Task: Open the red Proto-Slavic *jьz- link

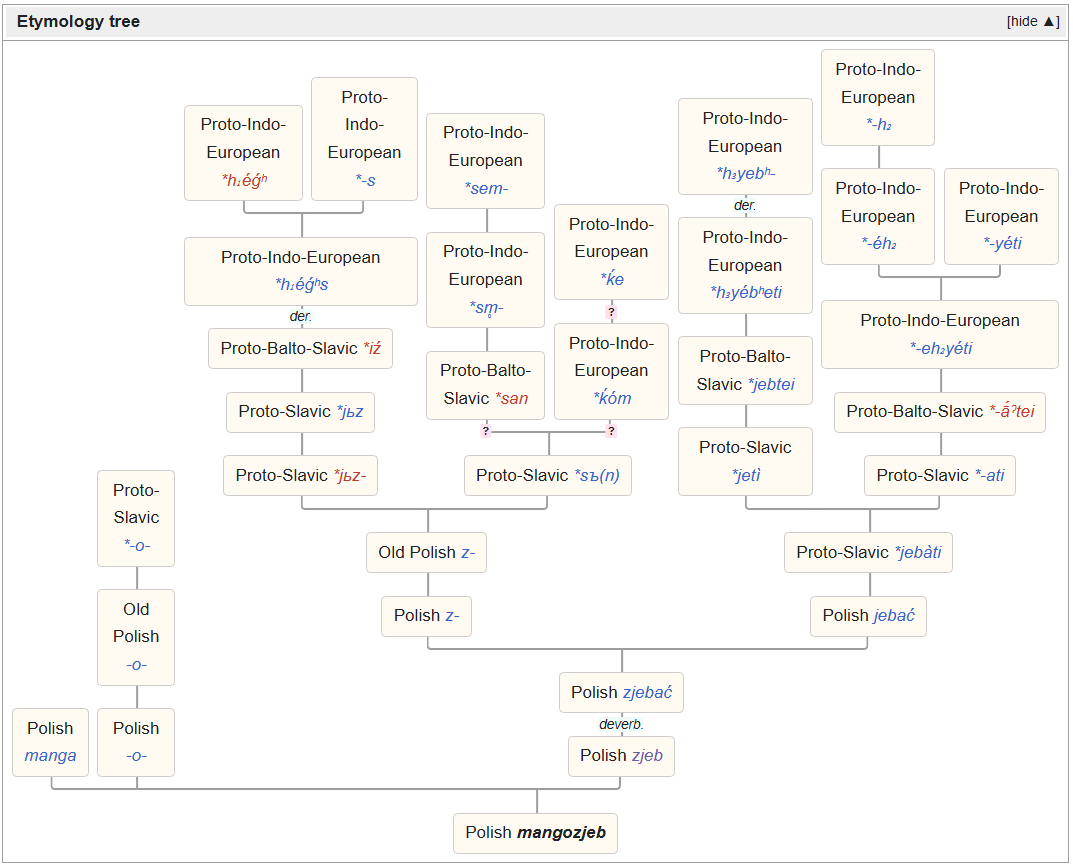Action: 350,475
